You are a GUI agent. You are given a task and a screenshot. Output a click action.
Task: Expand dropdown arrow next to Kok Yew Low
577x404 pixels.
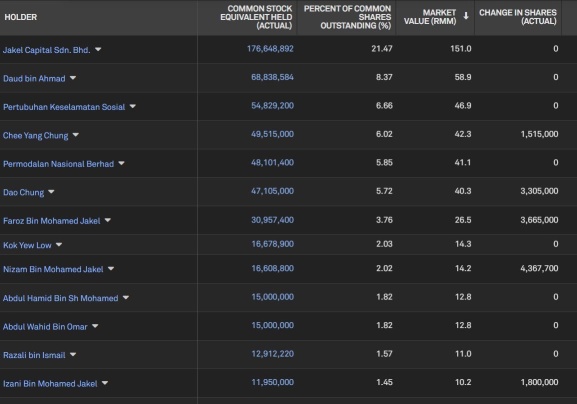tap(59, 244)
